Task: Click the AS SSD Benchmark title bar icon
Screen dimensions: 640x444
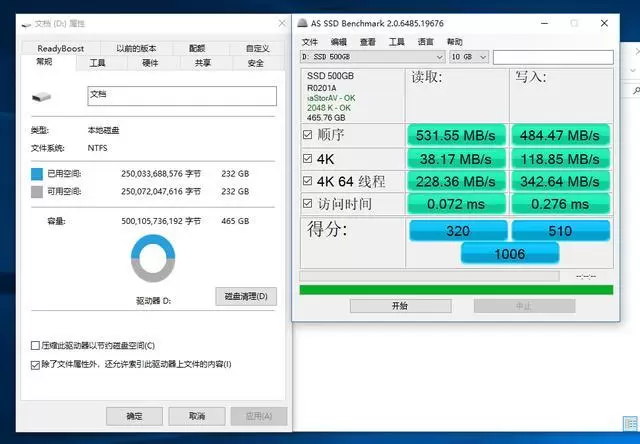Action: coord(303,22)
